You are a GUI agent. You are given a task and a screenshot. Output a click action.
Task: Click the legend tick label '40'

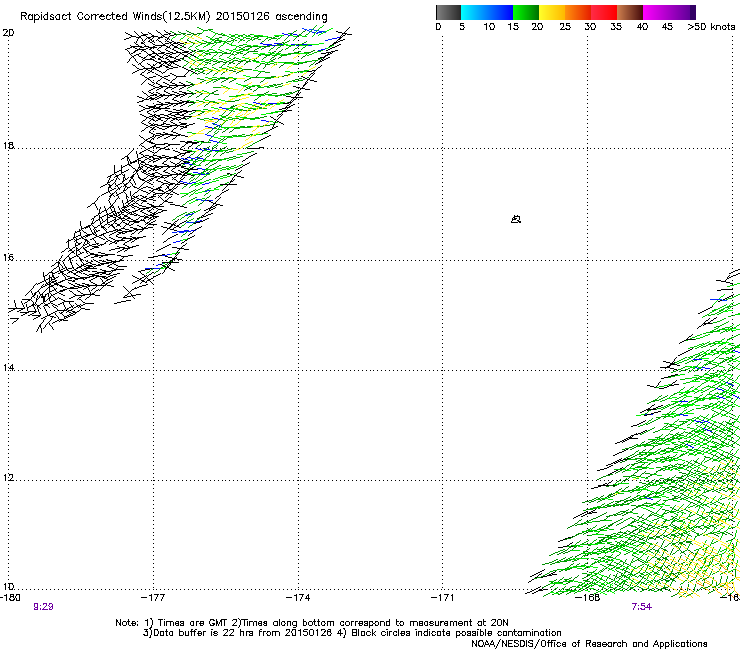pyautogui.click(x=642, y=27)
